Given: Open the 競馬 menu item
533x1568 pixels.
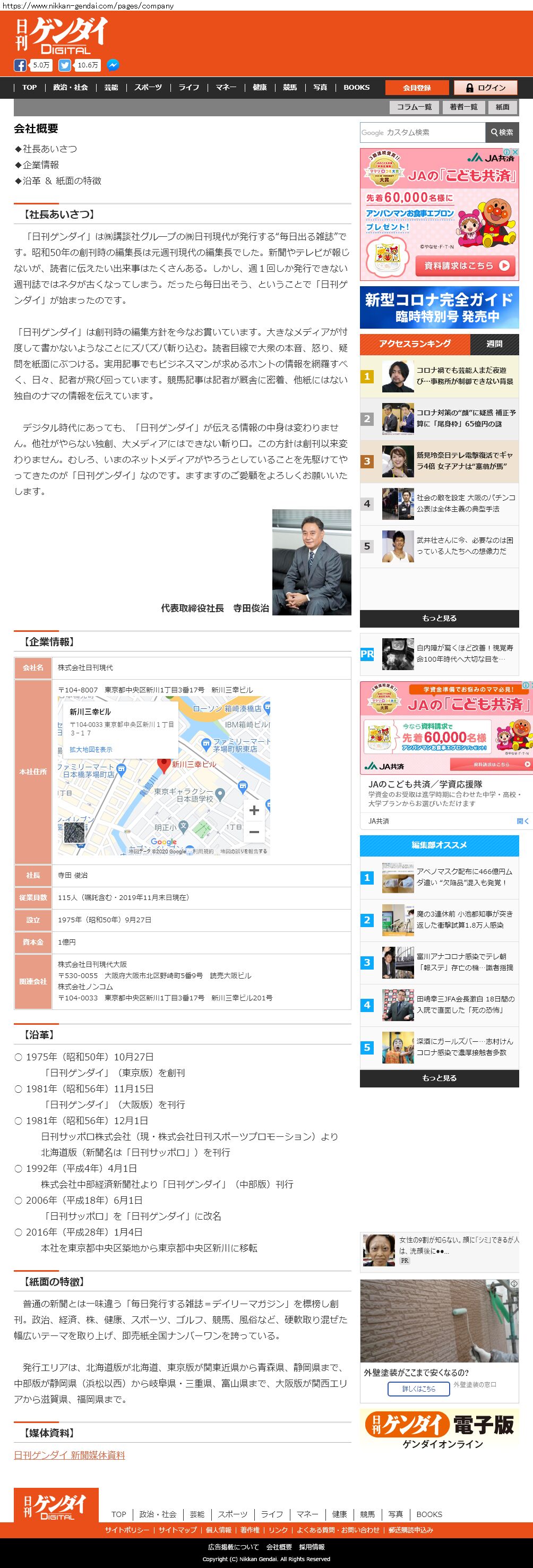Looking at the screenshot, I should 290,88.
